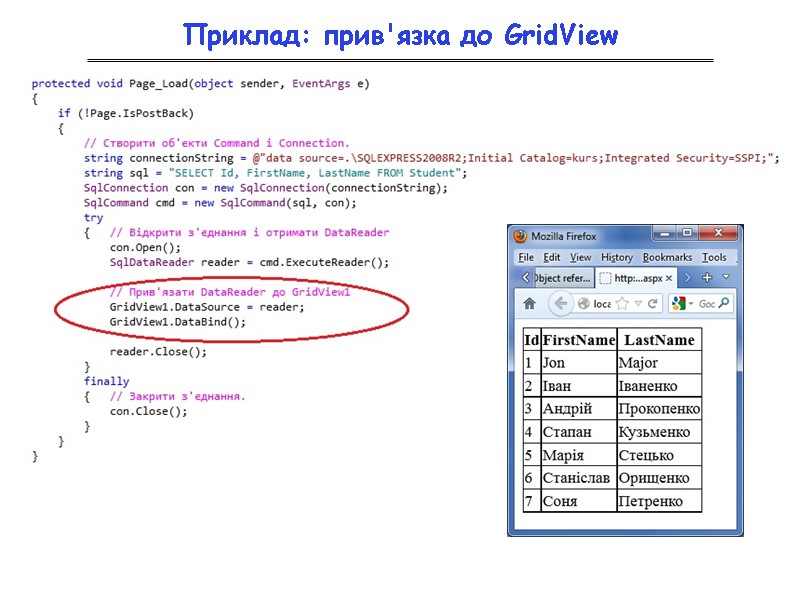The image size is (800, 600).
Task: Click the Major cell in the table
Action: click(659, 363)
